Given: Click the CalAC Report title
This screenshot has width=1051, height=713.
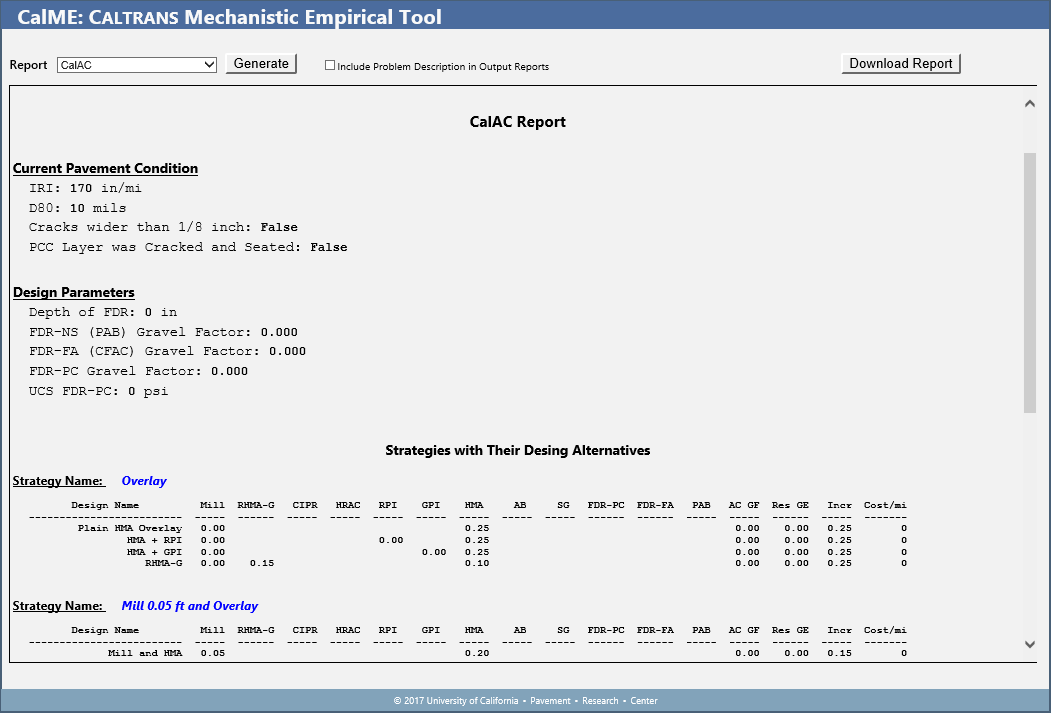Looking at the screenshot, I should click(517, 122).
